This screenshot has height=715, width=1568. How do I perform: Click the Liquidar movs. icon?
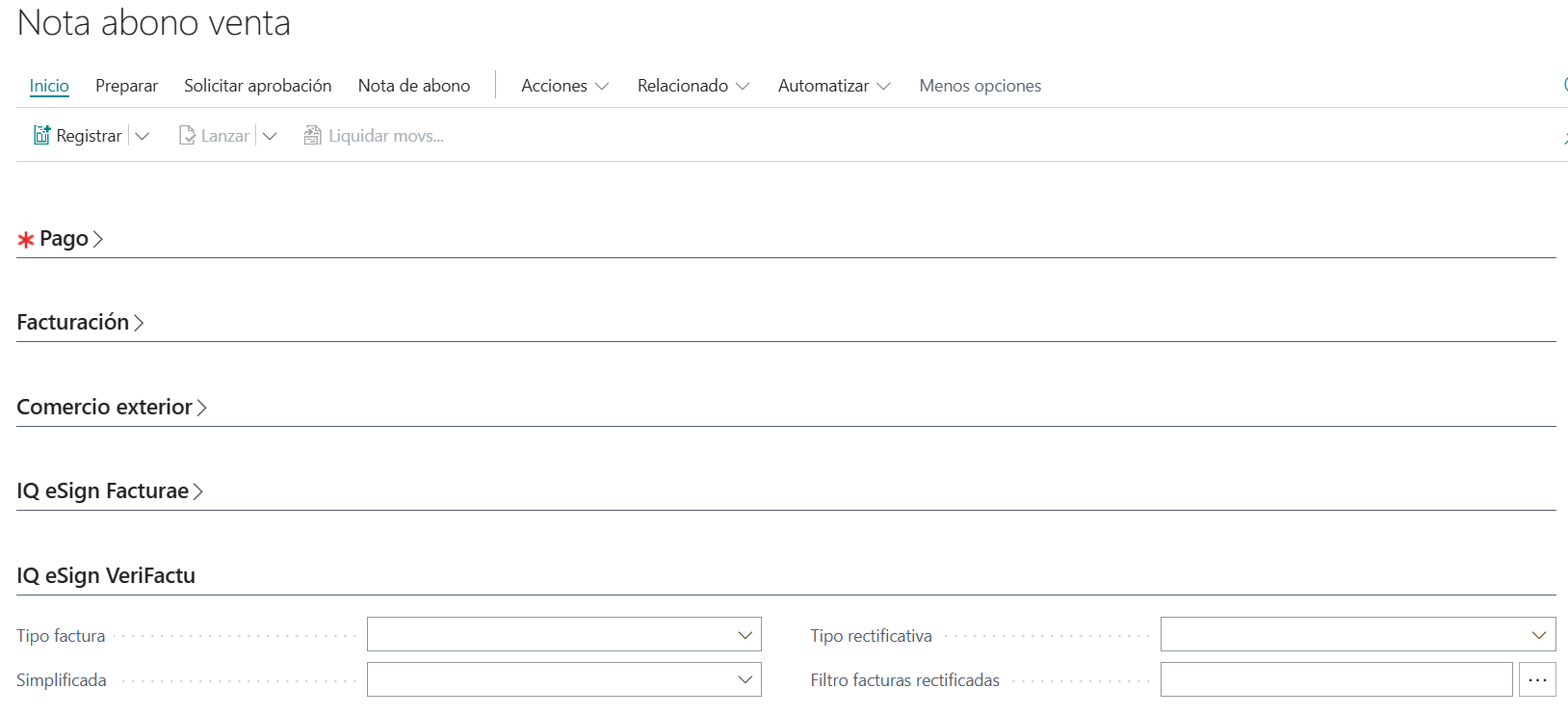[312, 136]
